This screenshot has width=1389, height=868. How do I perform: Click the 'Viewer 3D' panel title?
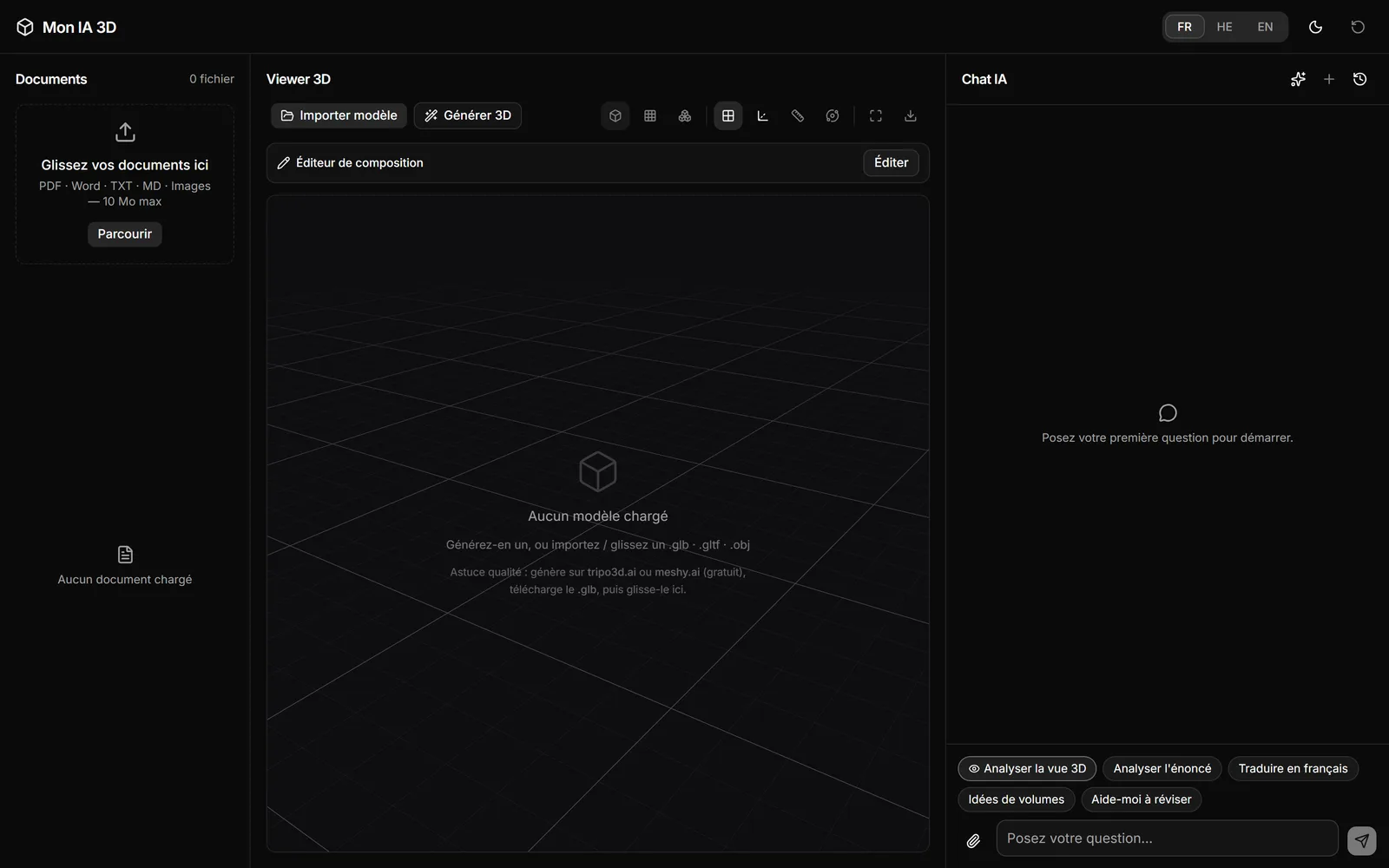(x=298, y=79)
